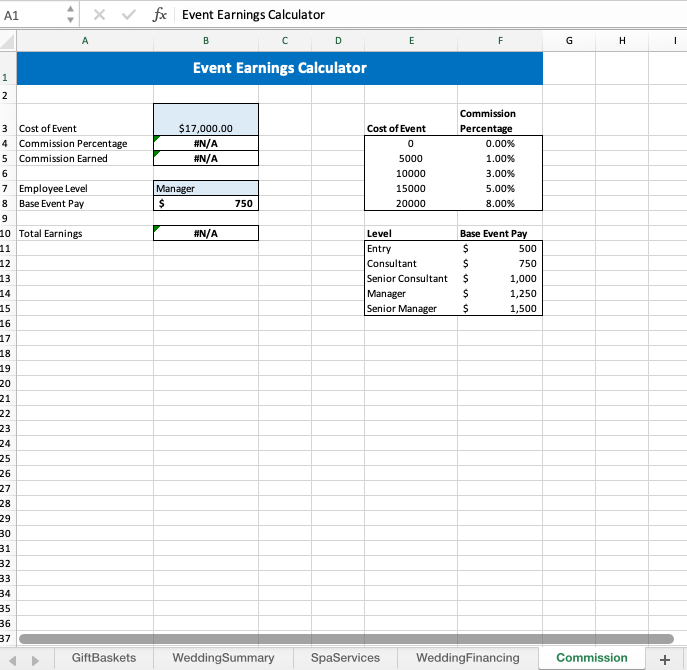The width and height of the screenshot is (687, 670).
Task: Select the 1.00% commission cell
Action: pyautogui.click(x=500, y=158)
